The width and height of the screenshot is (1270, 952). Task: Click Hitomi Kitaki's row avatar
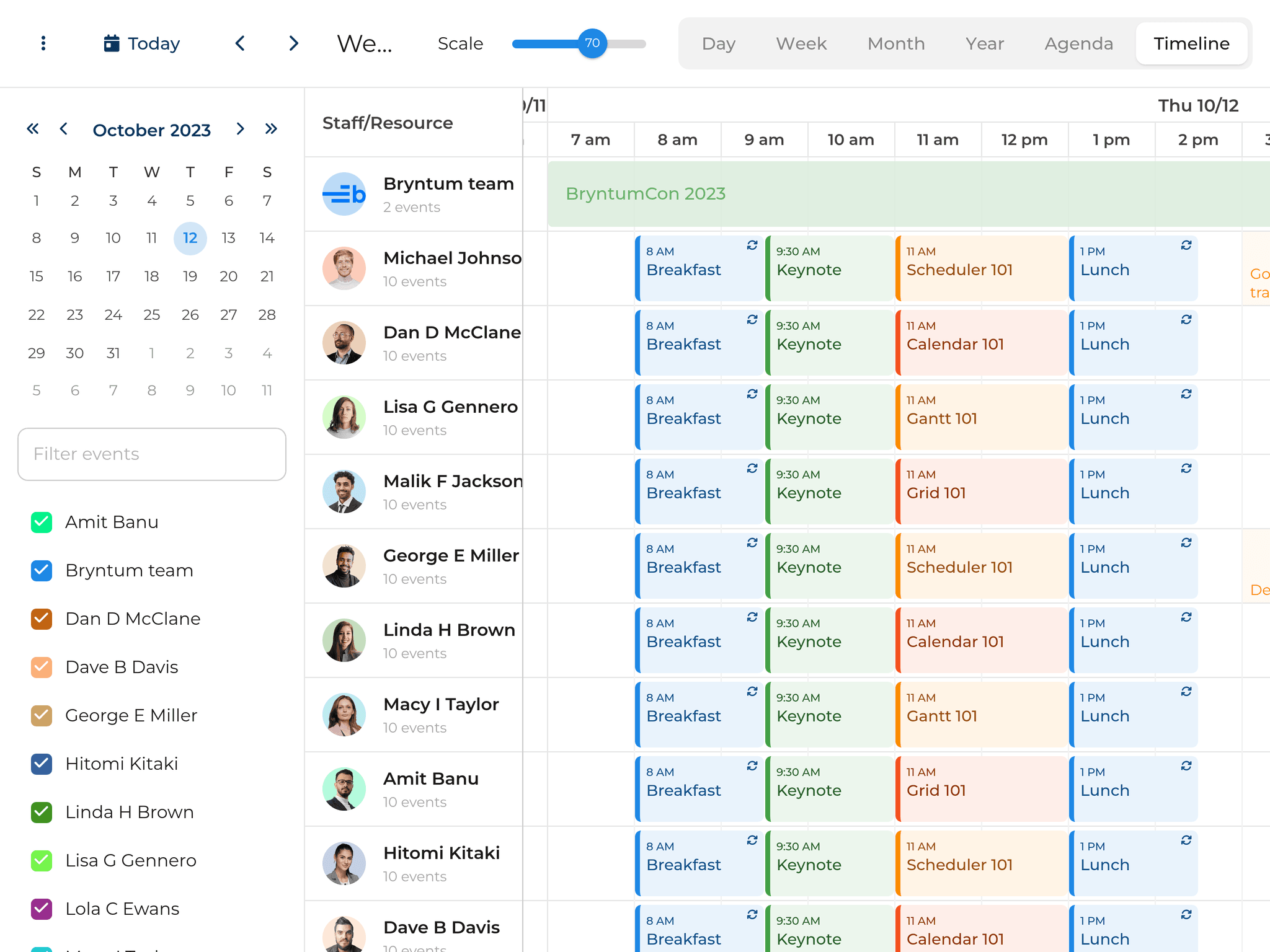click(x=344, y=863)
